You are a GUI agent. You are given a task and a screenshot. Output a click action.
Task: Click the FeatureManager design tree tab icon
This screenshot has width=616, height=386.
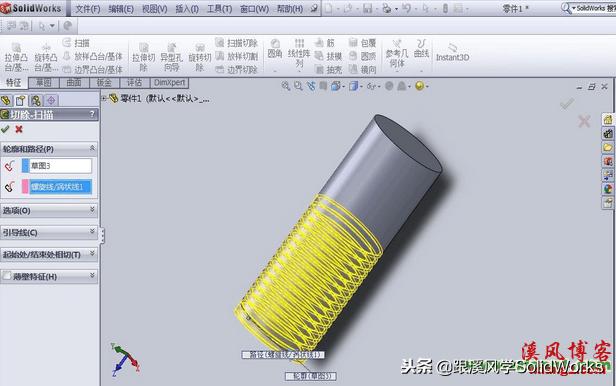(x=6, y=101)
